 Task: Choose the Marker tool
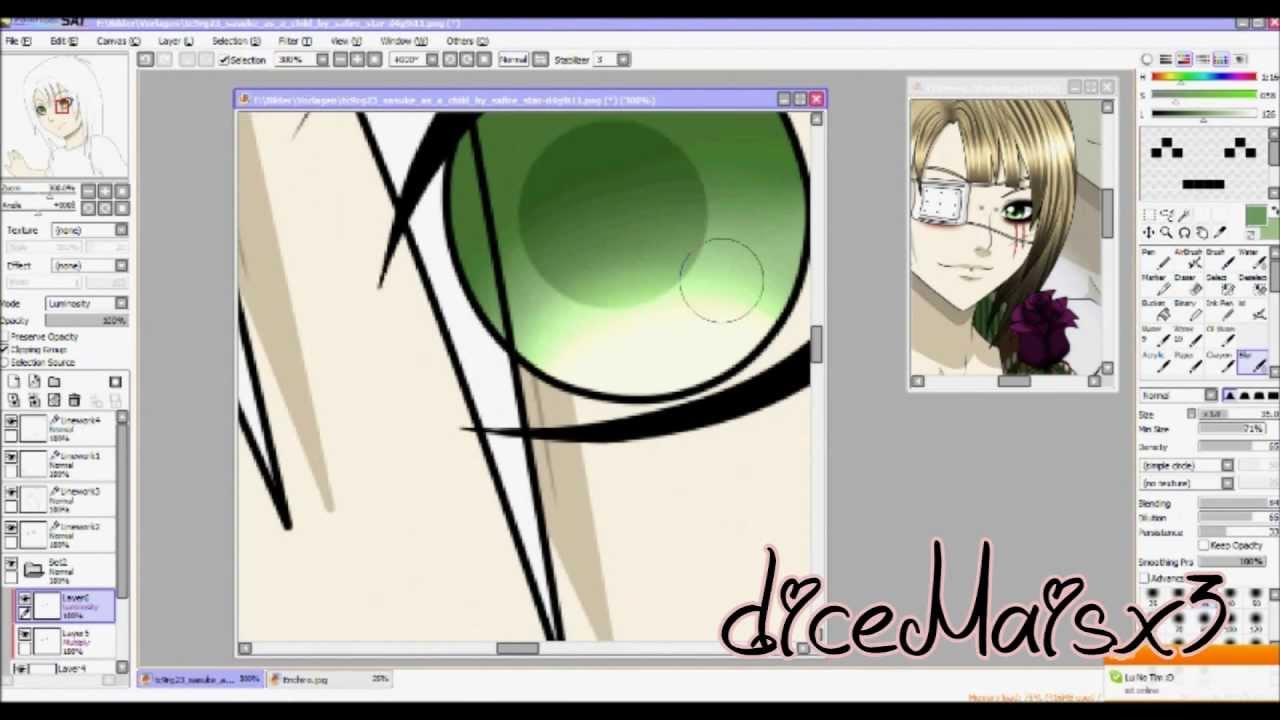tap(1154, 284)
